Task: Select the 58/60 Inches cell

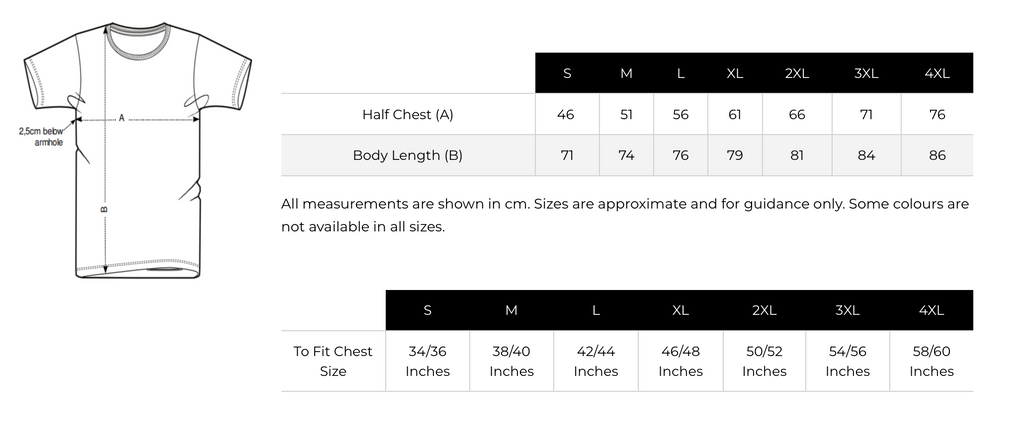Action: pos(931,361)
